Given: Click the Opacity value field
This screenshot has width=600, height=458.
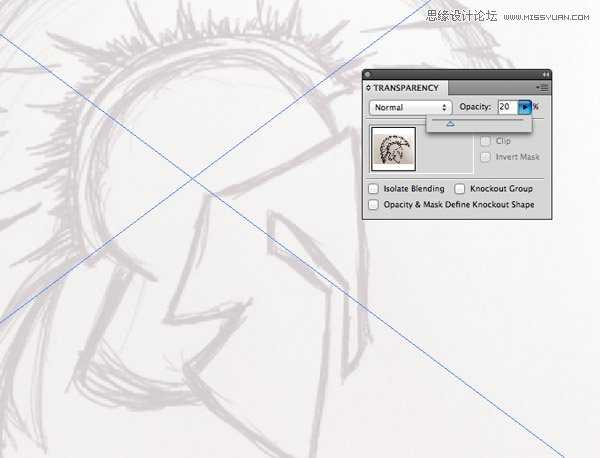Looking at the screenshot, I should 508,107.
